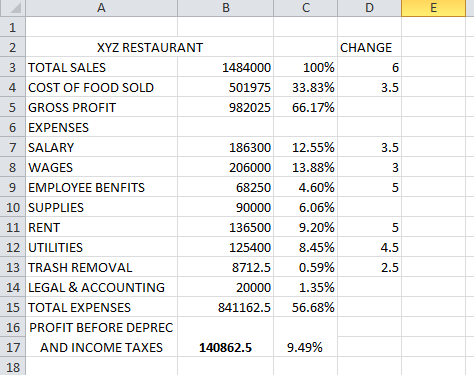The width and height of the screenshot is (474, 375).
Task: Click the 12.55% cell
Action: (306, 147)
